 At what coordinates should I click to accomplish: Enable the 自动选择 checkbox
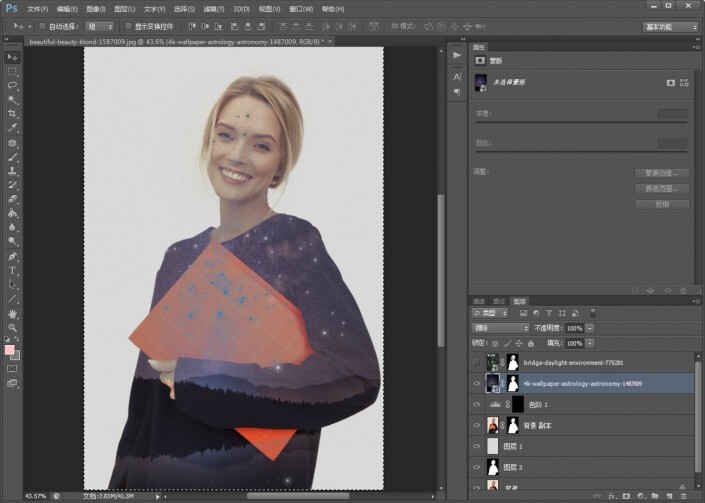pos(42,26)
